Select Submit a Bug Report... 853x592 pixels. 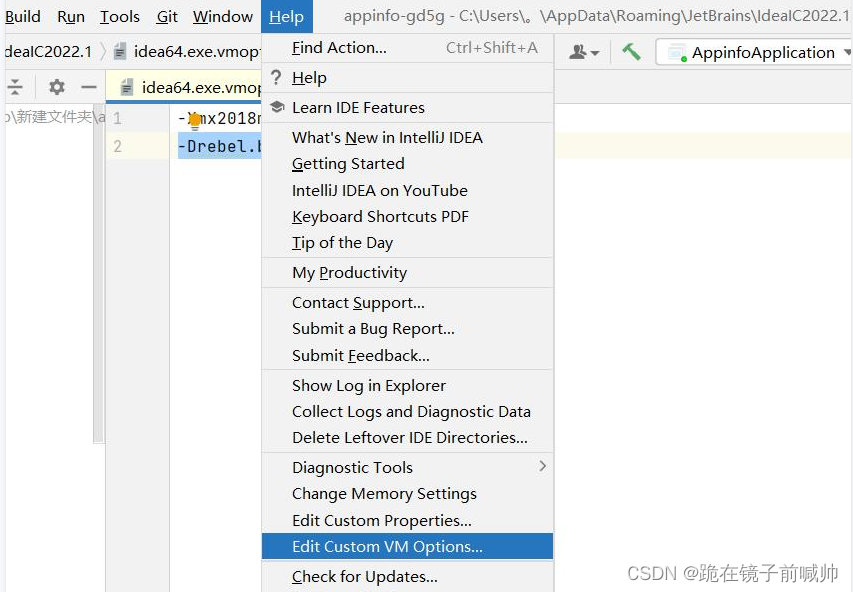(x=407, y=329)
